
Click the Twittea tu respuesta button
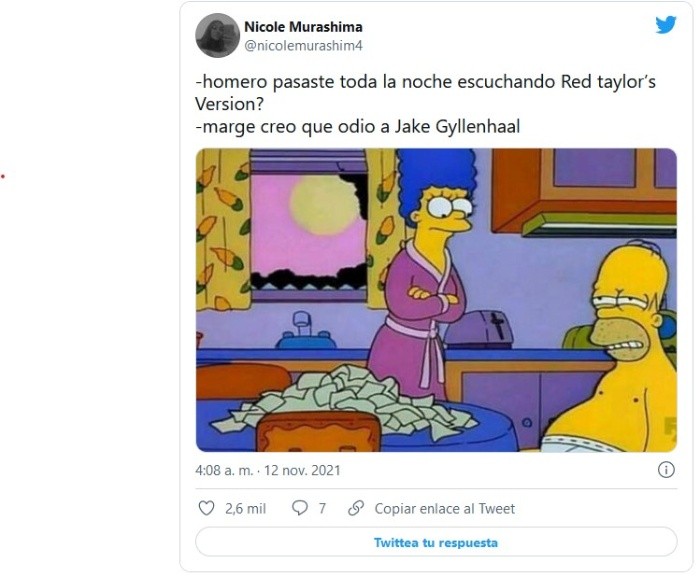click(x=436, y=542)
